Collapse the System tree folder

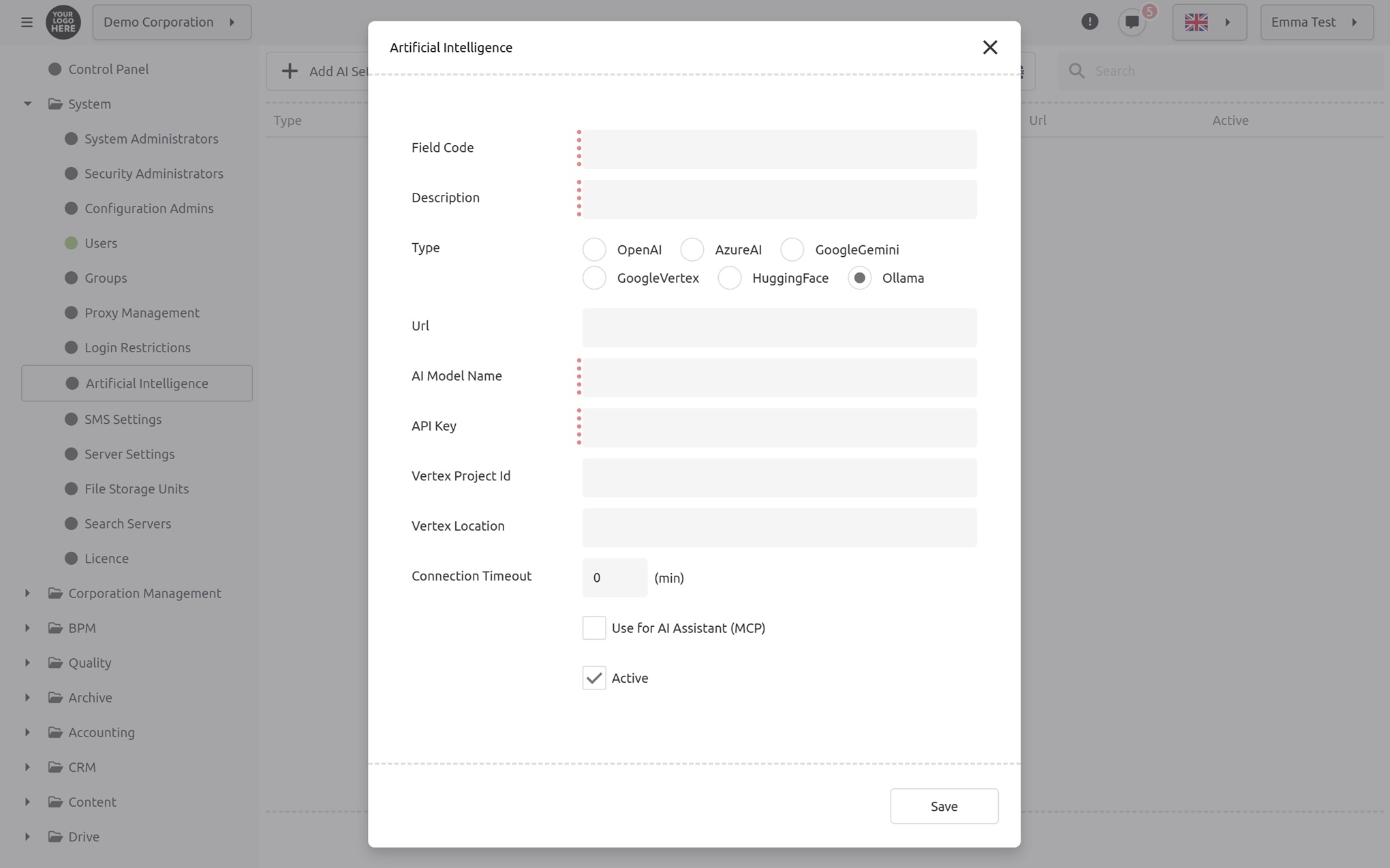[28, 104]
